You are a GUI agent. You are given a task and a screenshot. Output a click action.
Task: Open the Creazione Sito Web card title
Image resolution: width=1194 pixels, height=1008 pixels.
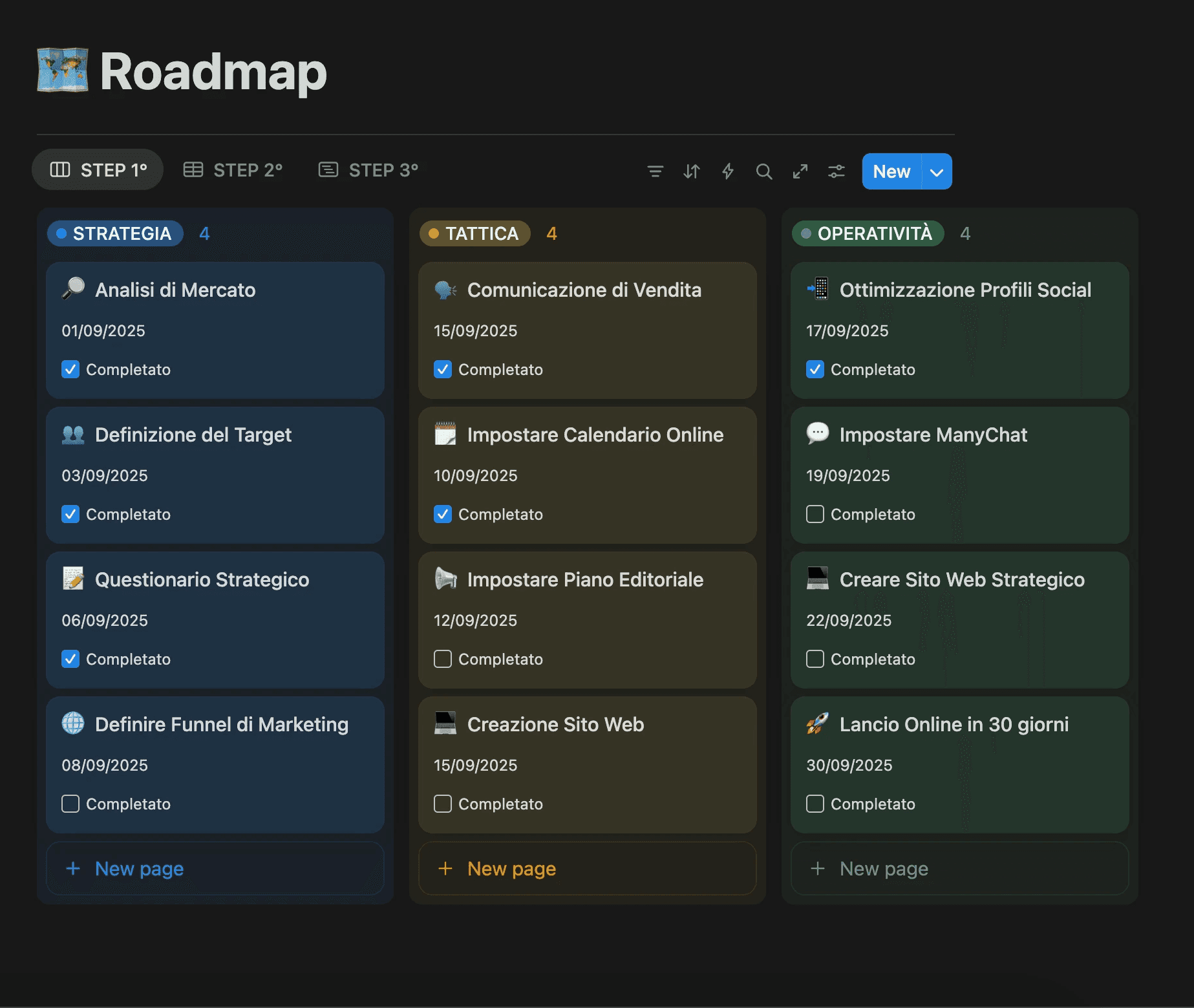556,724
